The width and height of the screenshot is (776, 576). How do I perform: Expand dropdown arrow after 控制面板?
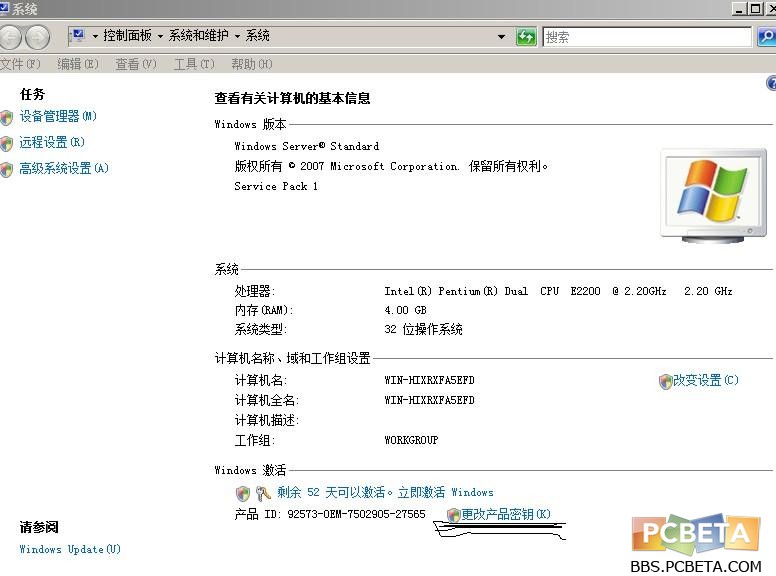pyautogui.click(x=160, y=36)
